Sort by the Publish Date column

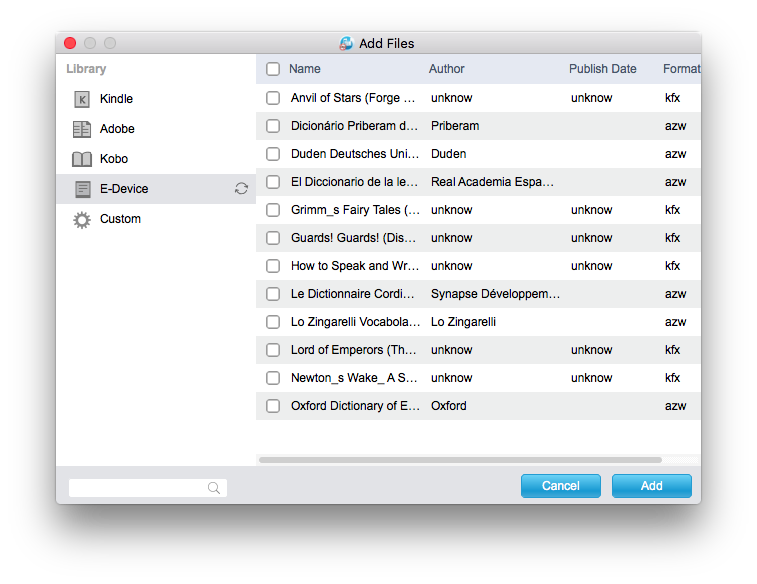(603, 69)
